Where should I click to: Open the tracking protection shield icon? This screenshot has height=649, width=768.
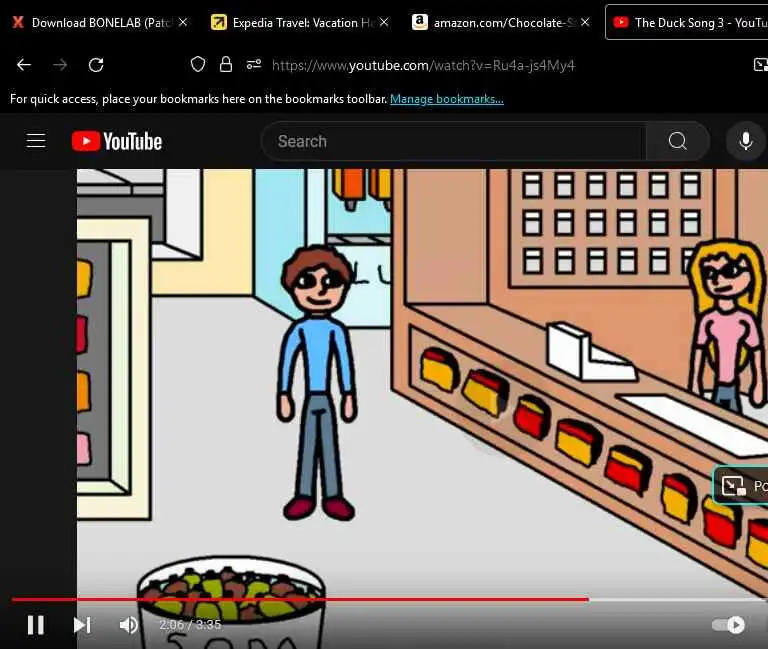point(197,64)
